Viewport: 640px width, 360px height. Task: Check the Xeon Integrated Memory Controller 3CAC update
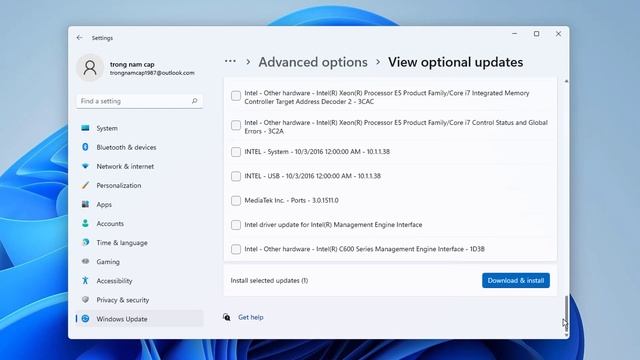(236, 96)
